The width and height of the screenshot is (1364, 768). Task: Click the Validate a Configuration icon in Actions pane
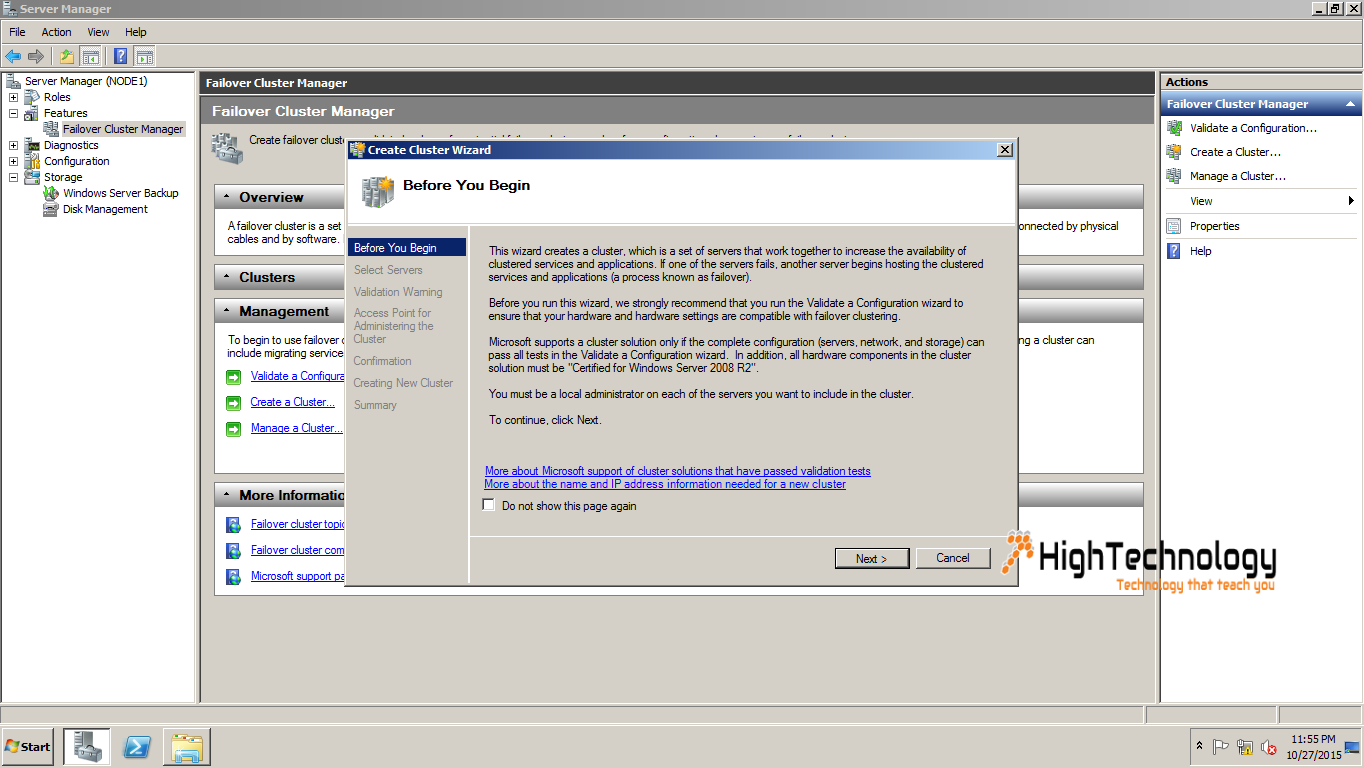[1174, 128]
